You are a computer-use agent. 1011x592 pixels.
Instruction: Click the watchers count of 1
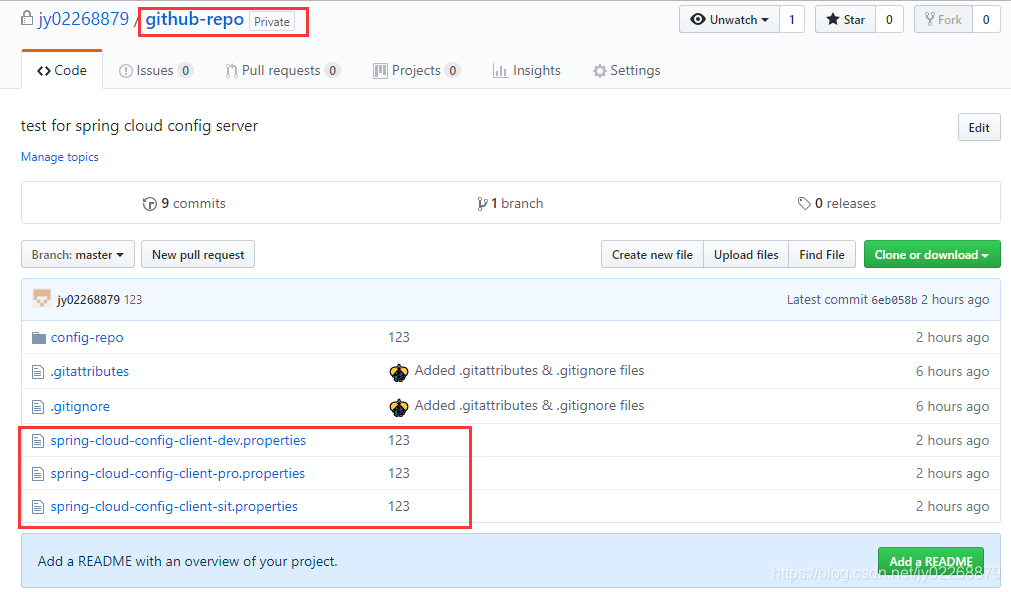click(792, 19)
